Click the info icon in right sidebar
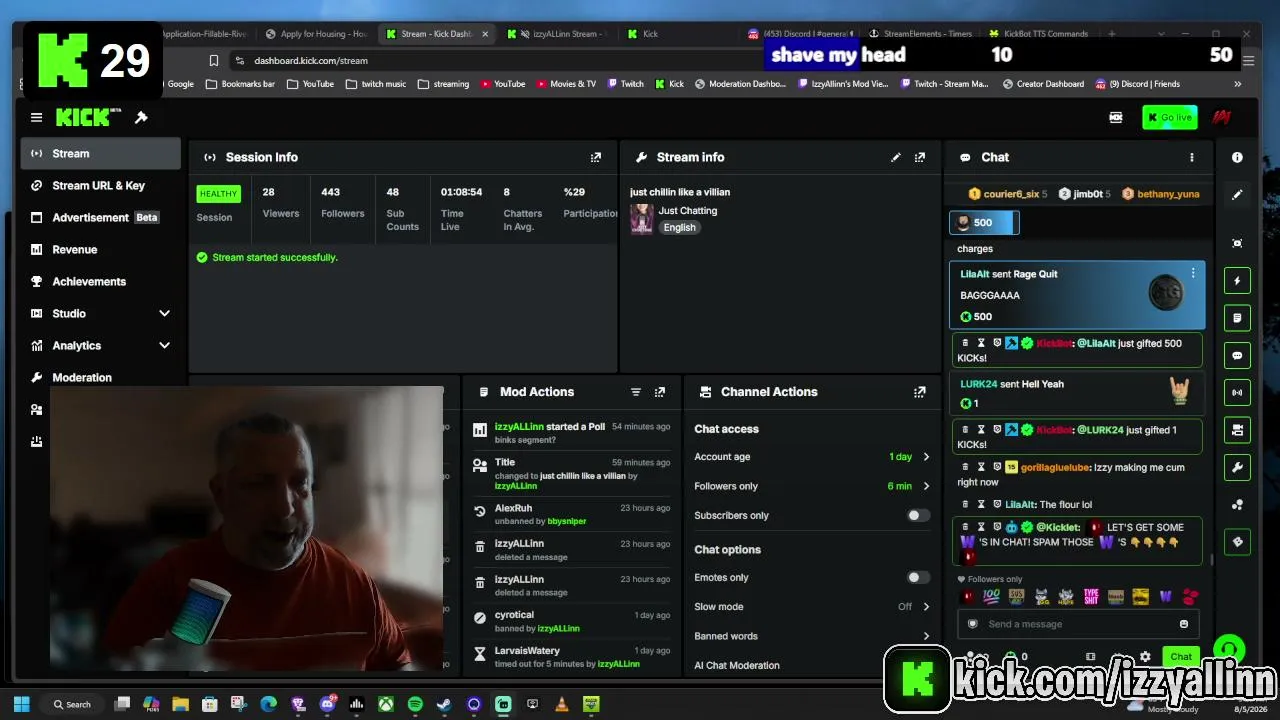 pos(1237,157)
